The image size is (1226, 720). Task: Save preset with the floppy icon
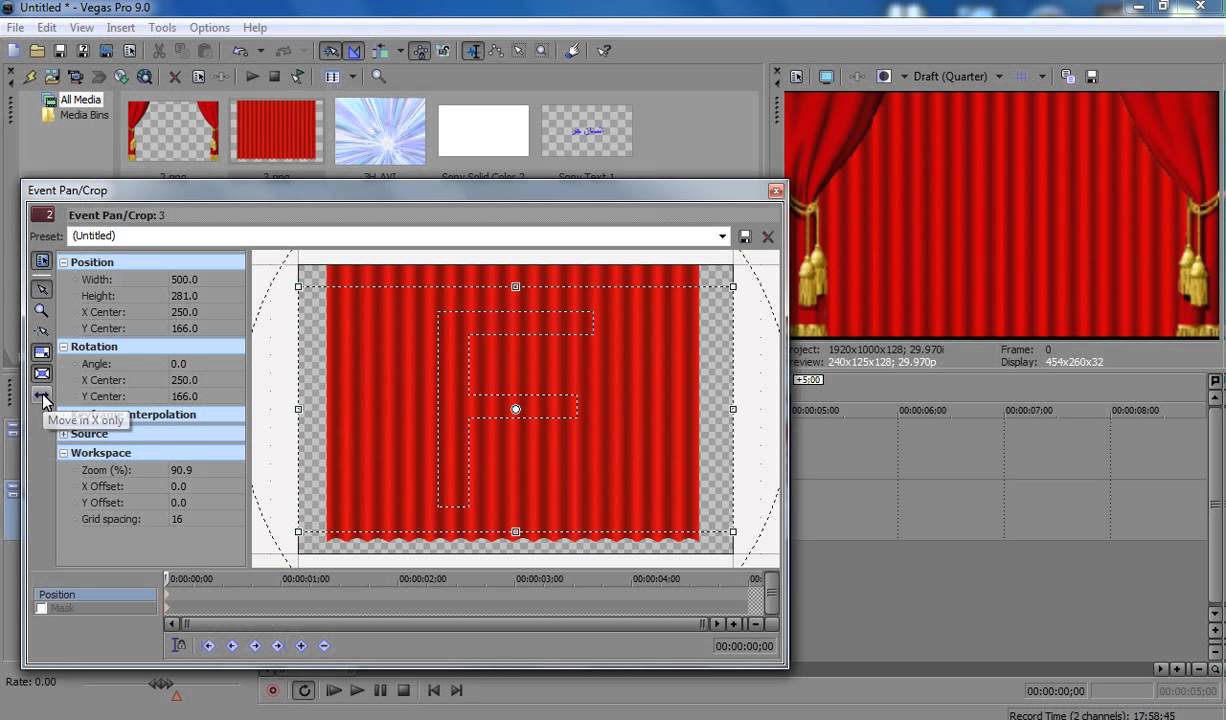pos(745,237)
